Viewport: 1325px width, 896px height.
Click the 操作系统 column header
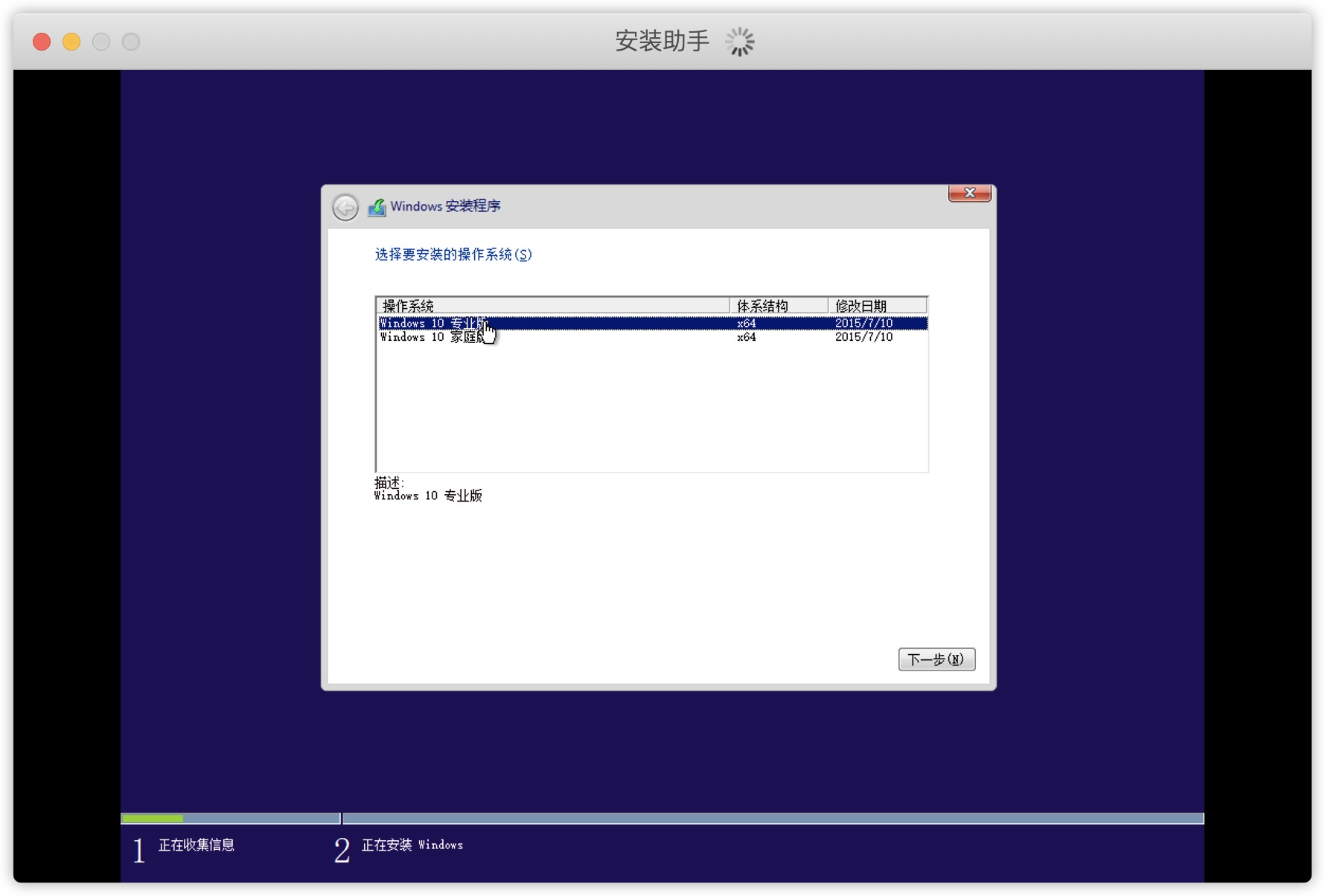553,306
